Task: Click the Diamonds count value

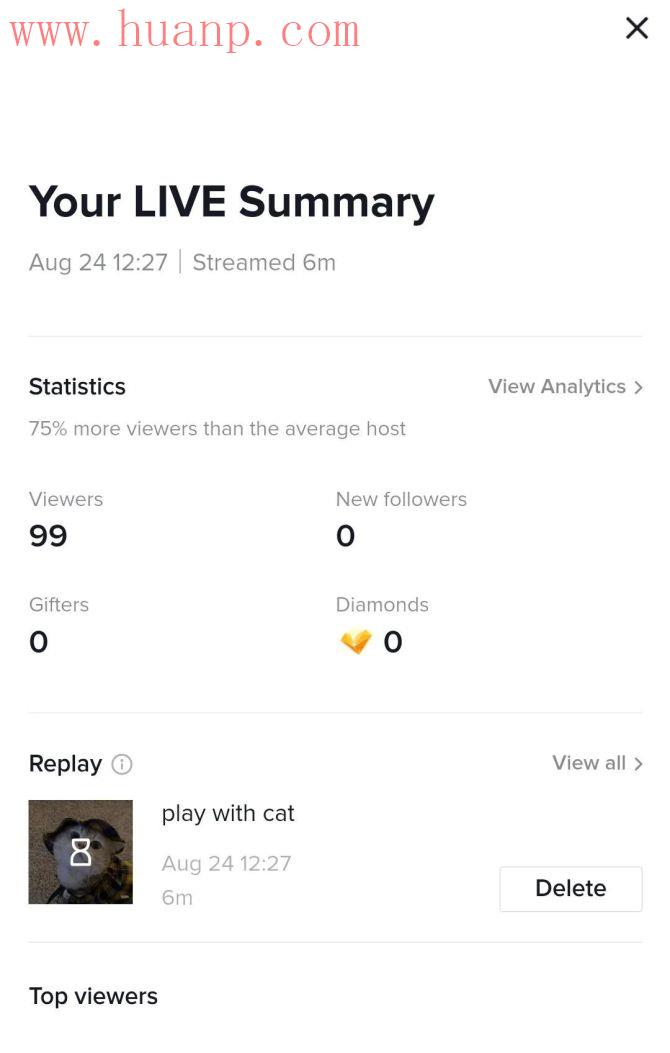Action: 393,642
